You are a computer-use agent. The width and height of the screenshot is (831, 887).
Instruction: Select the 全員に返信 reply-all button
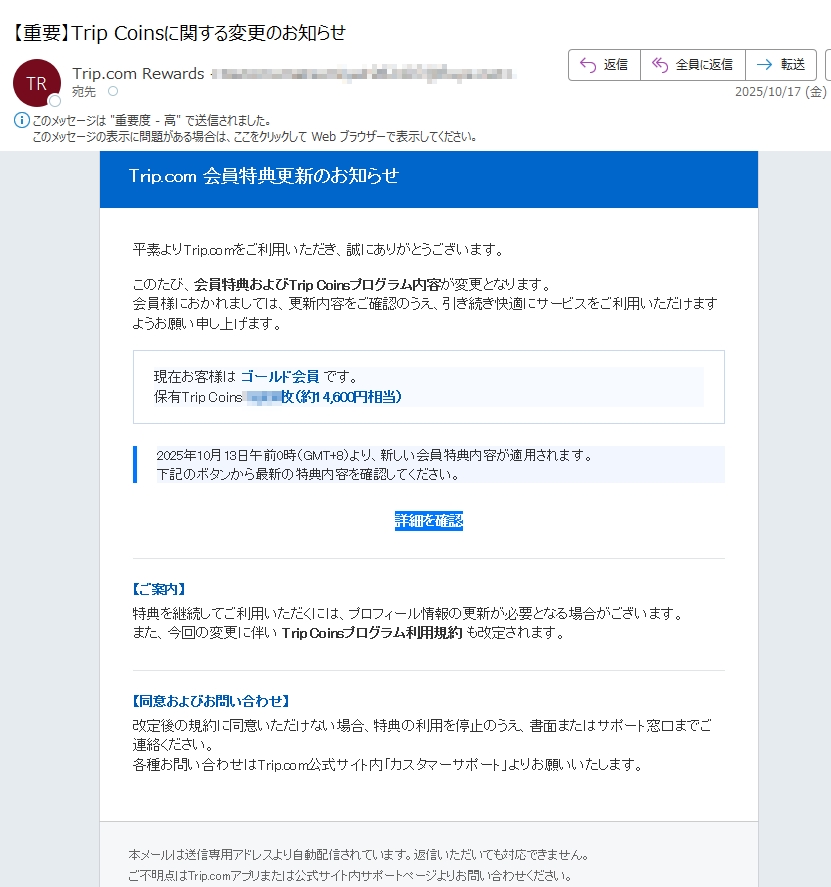(x=692, y=64)
